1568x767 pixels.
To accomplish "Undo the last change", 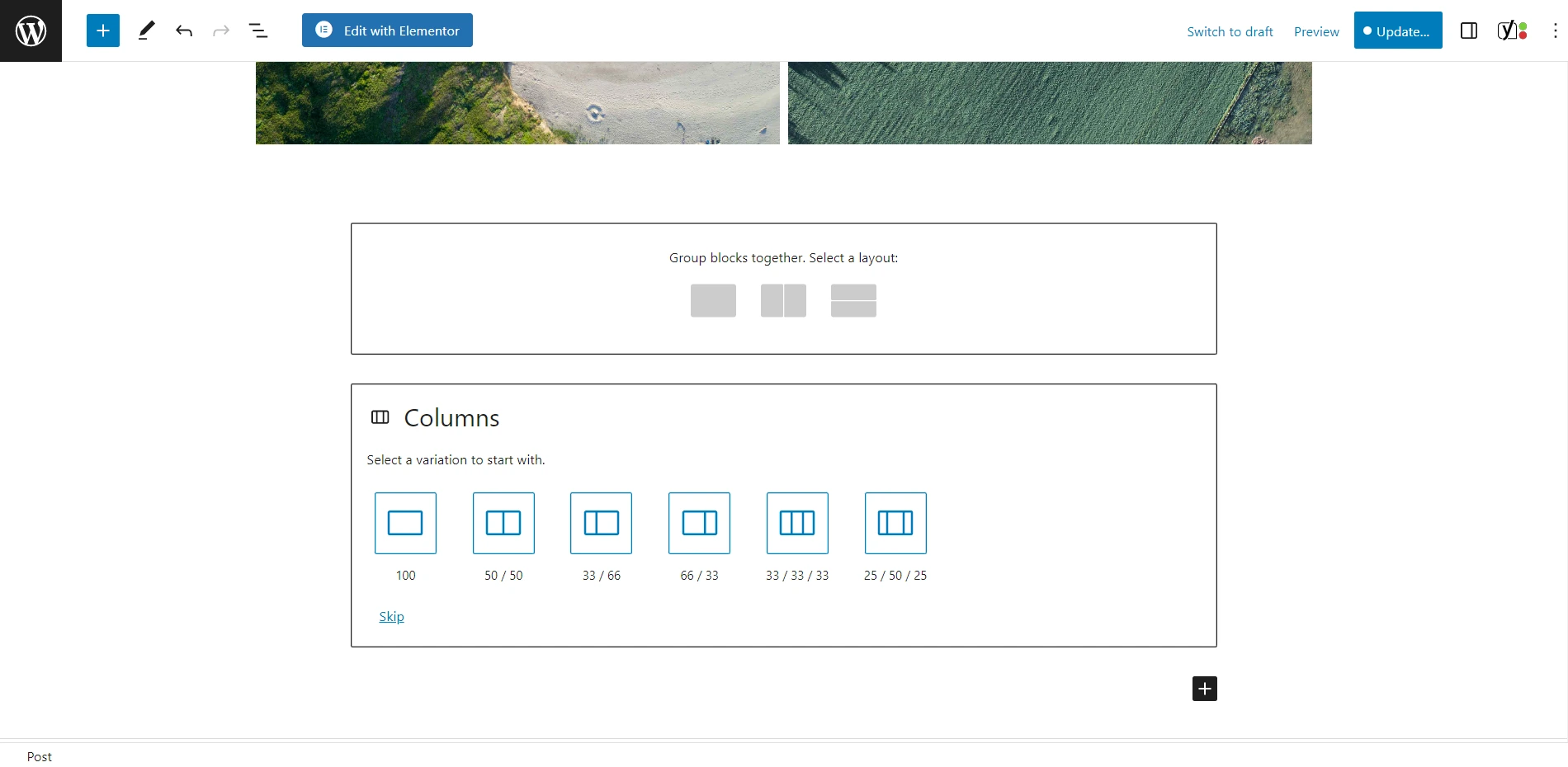I will [184, 31].
